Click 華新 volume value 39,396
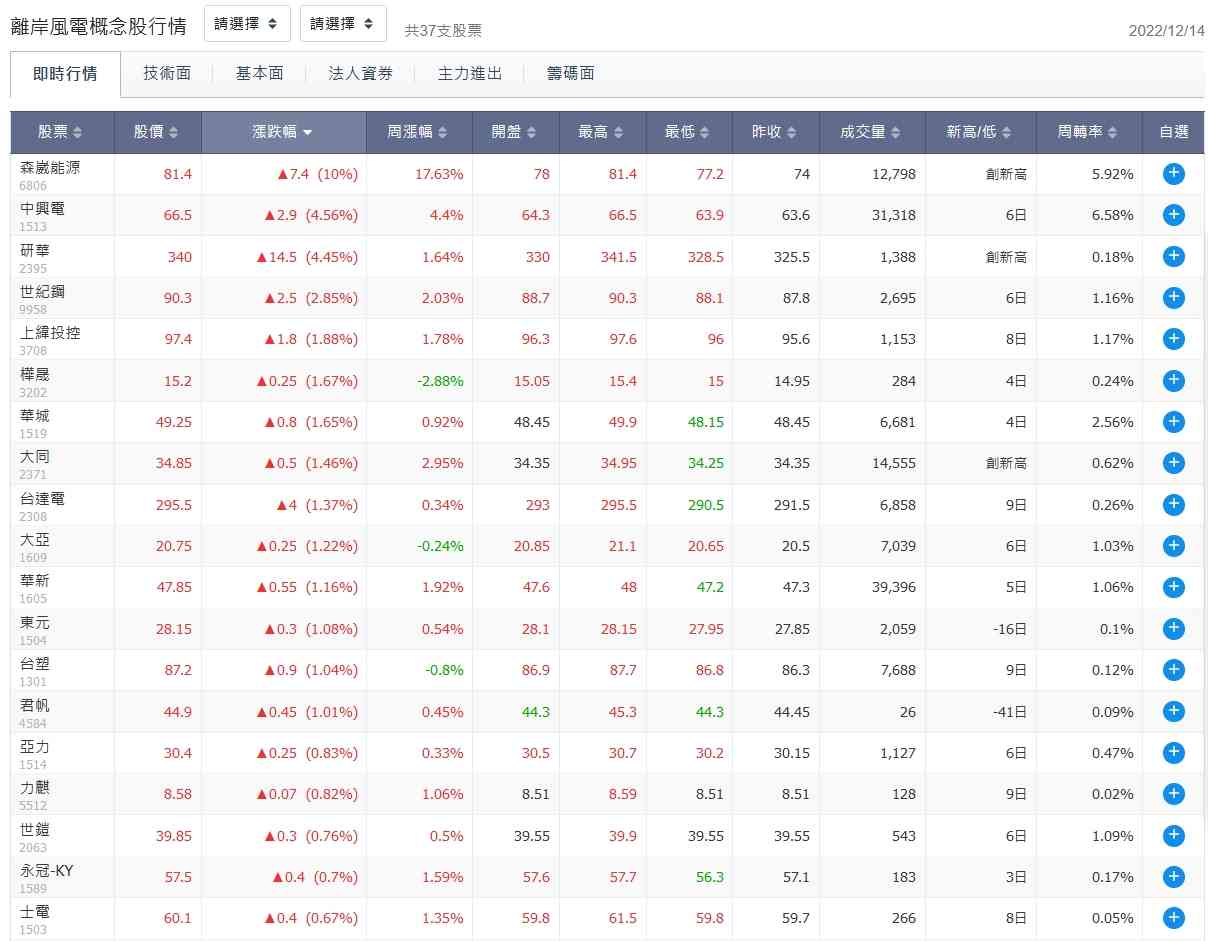1208x941 pixels. coord(894,587)
